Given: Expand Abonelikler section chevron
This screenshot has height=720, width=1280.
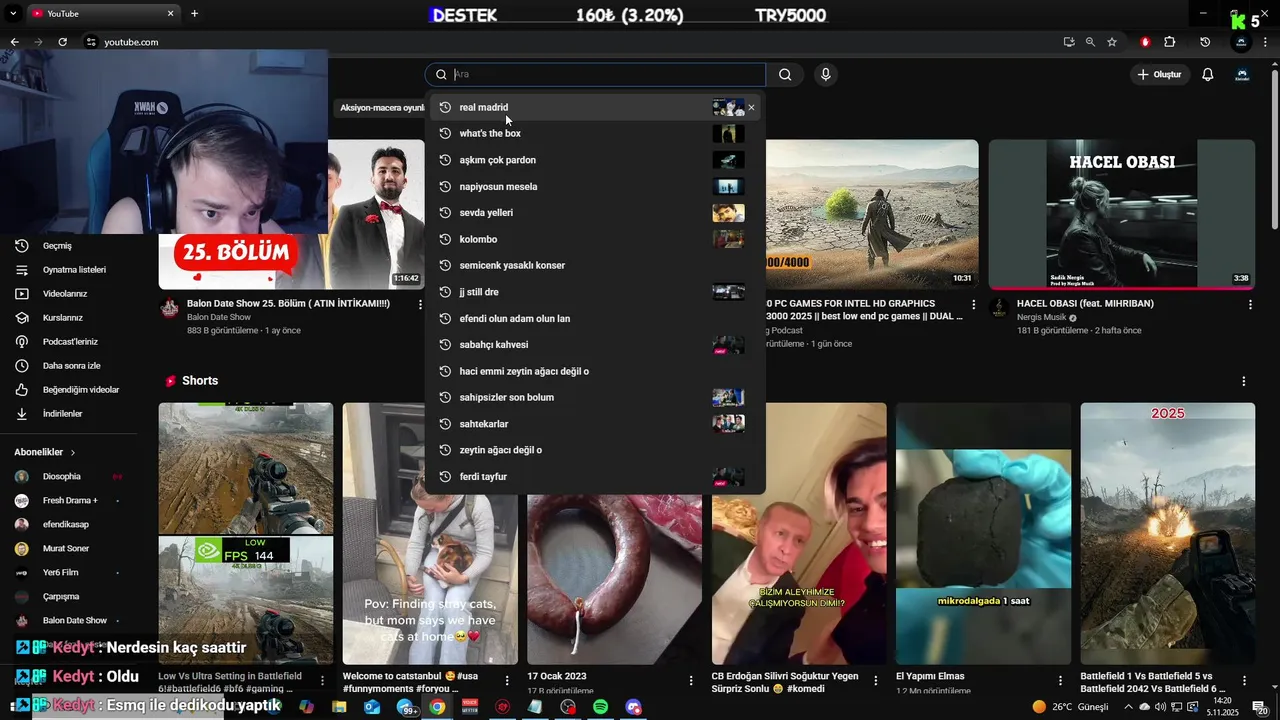Looking at the screenshot, I should (x=73, y=452).
